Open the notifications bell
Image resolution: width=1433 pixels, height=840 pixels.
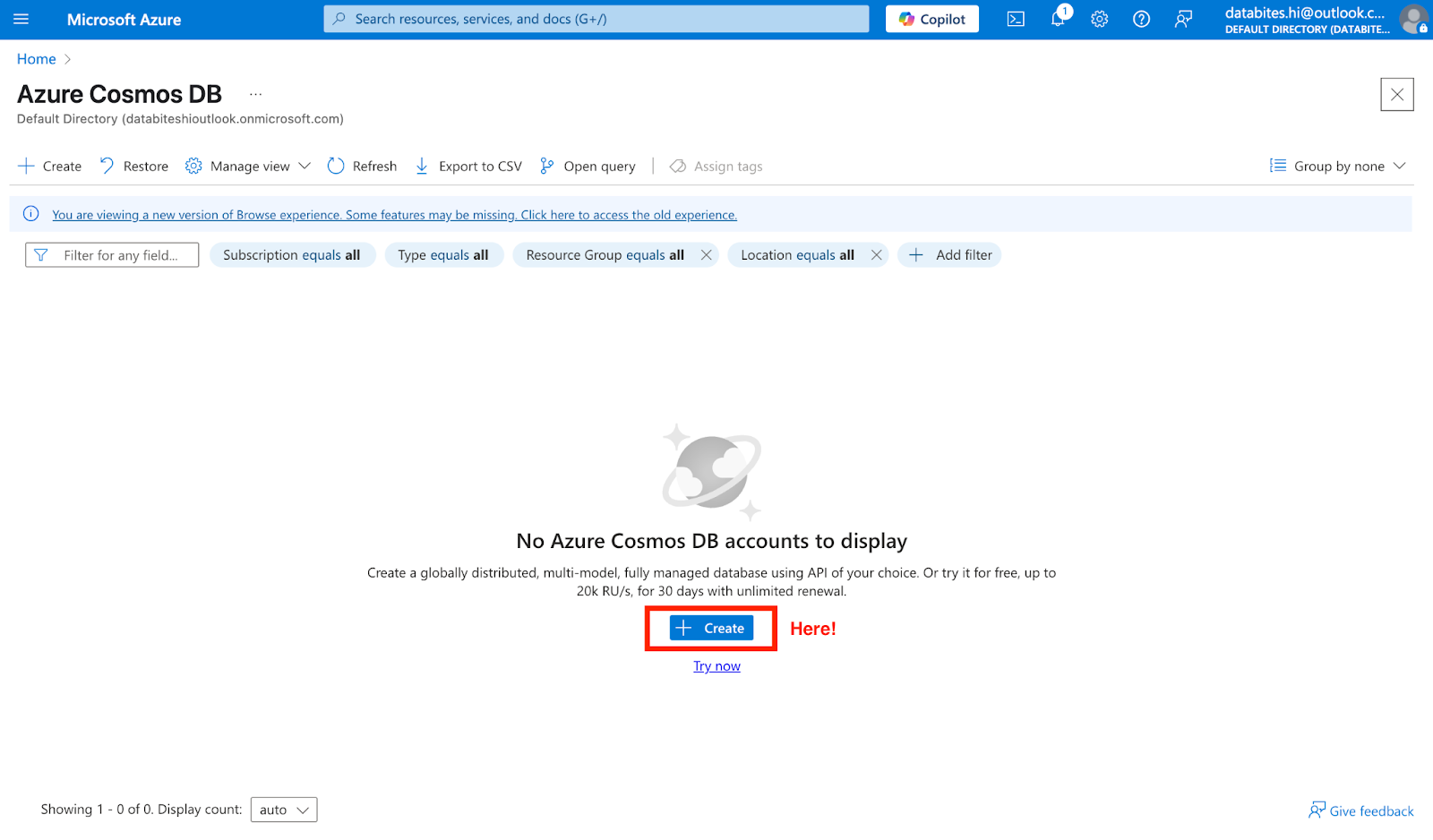tap(1059, 19)
